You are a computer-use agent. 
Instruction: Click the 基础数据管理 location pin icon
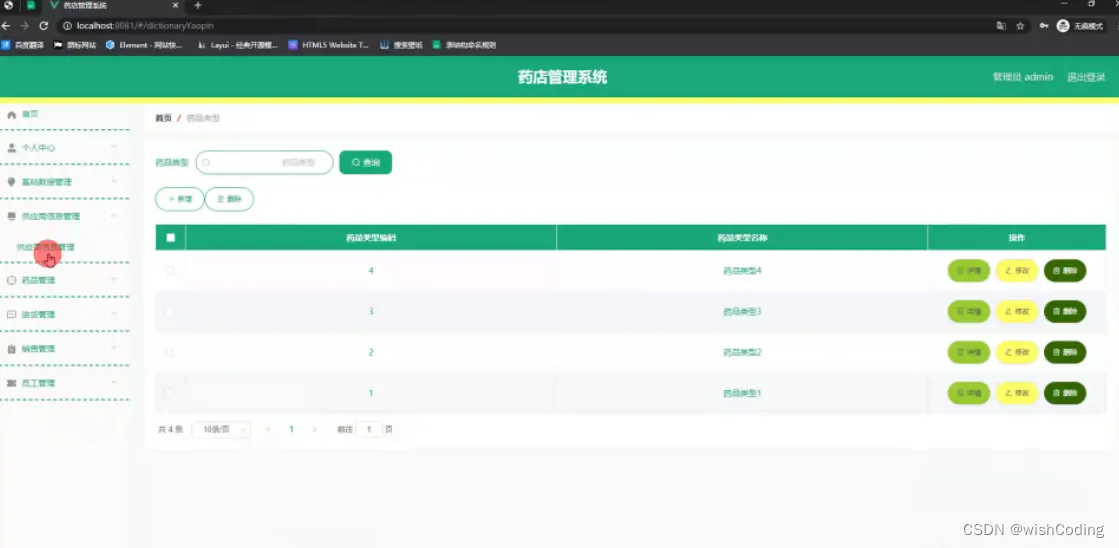point(11,182)
